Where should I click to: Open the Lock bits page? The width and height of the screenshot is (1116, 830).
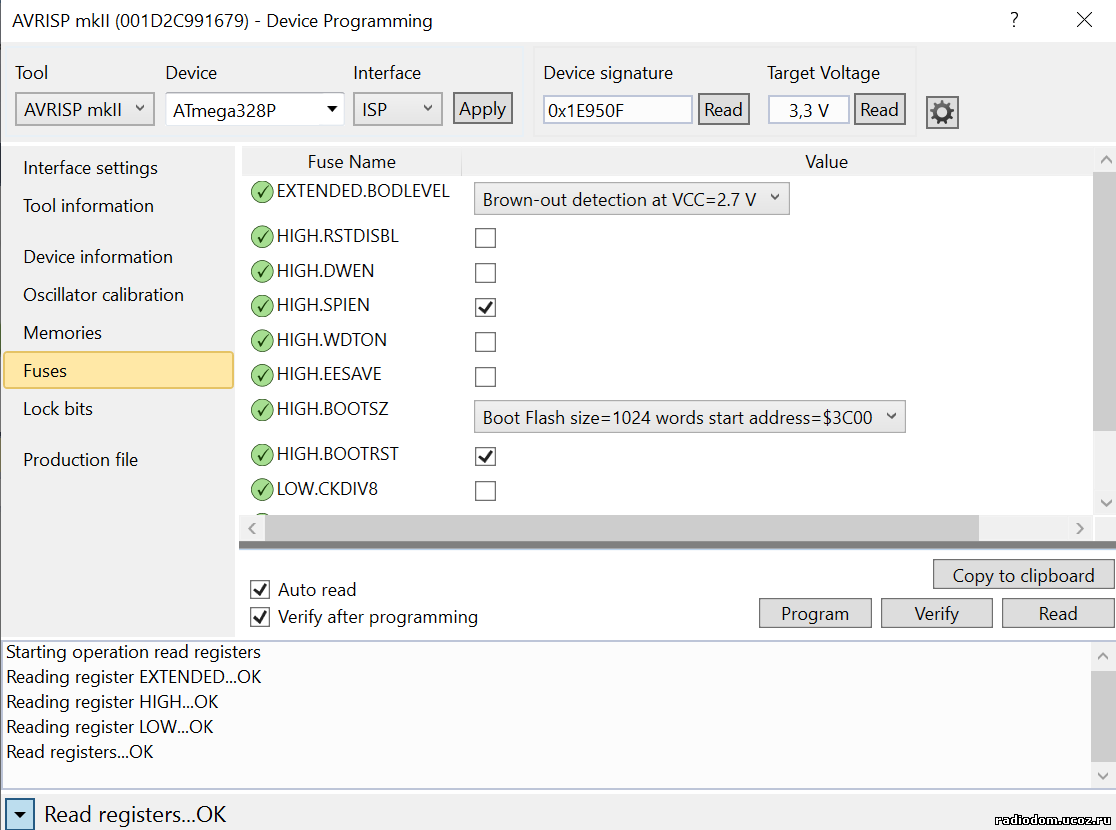click(x=58, y=409)
